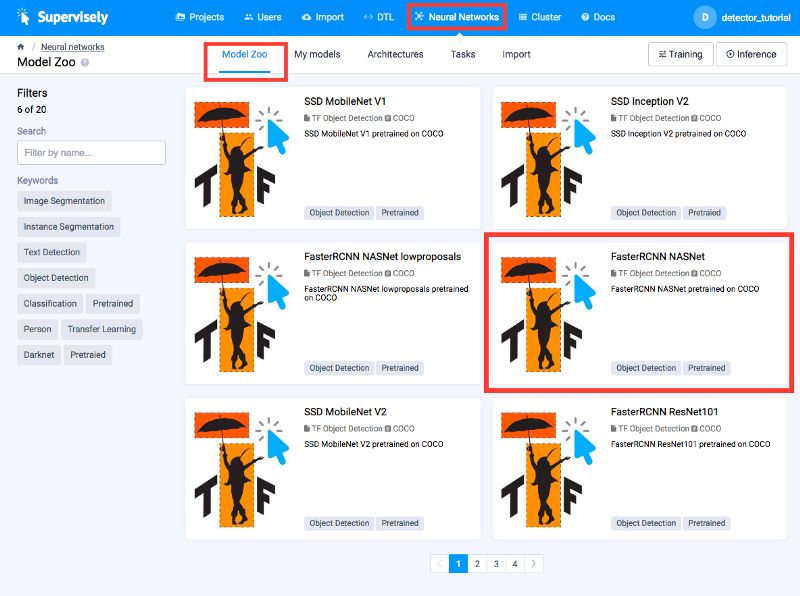This screenshot has width=800, height=596.
Task: Go to pagination page 2
Action: [x=477, y=564]
